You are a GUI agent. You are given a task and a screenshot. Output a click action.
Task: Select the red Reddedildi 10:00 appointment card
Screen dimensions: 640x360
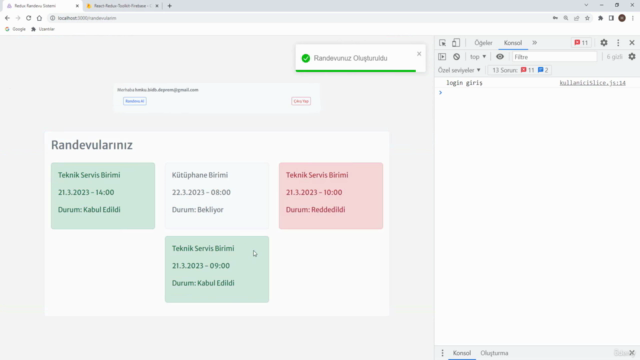point(331,196)
